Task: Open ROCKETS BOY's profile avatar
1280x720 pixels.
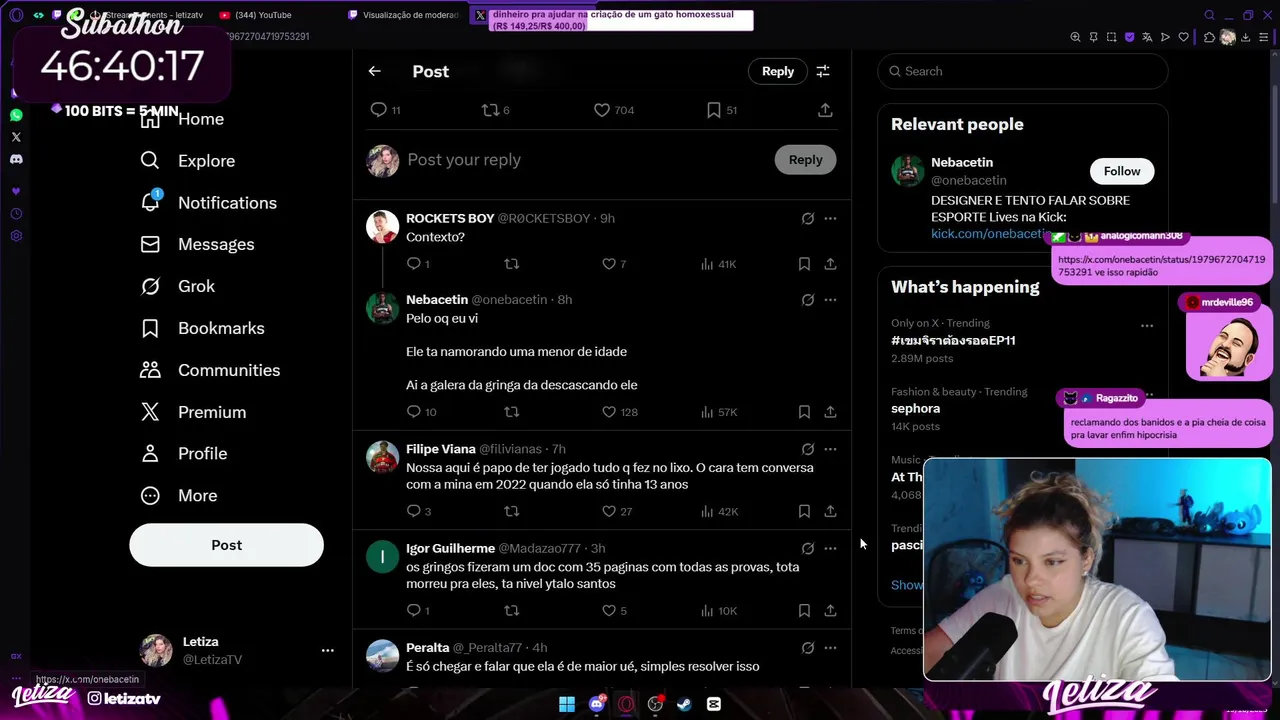Action: (x=382, y=227)
